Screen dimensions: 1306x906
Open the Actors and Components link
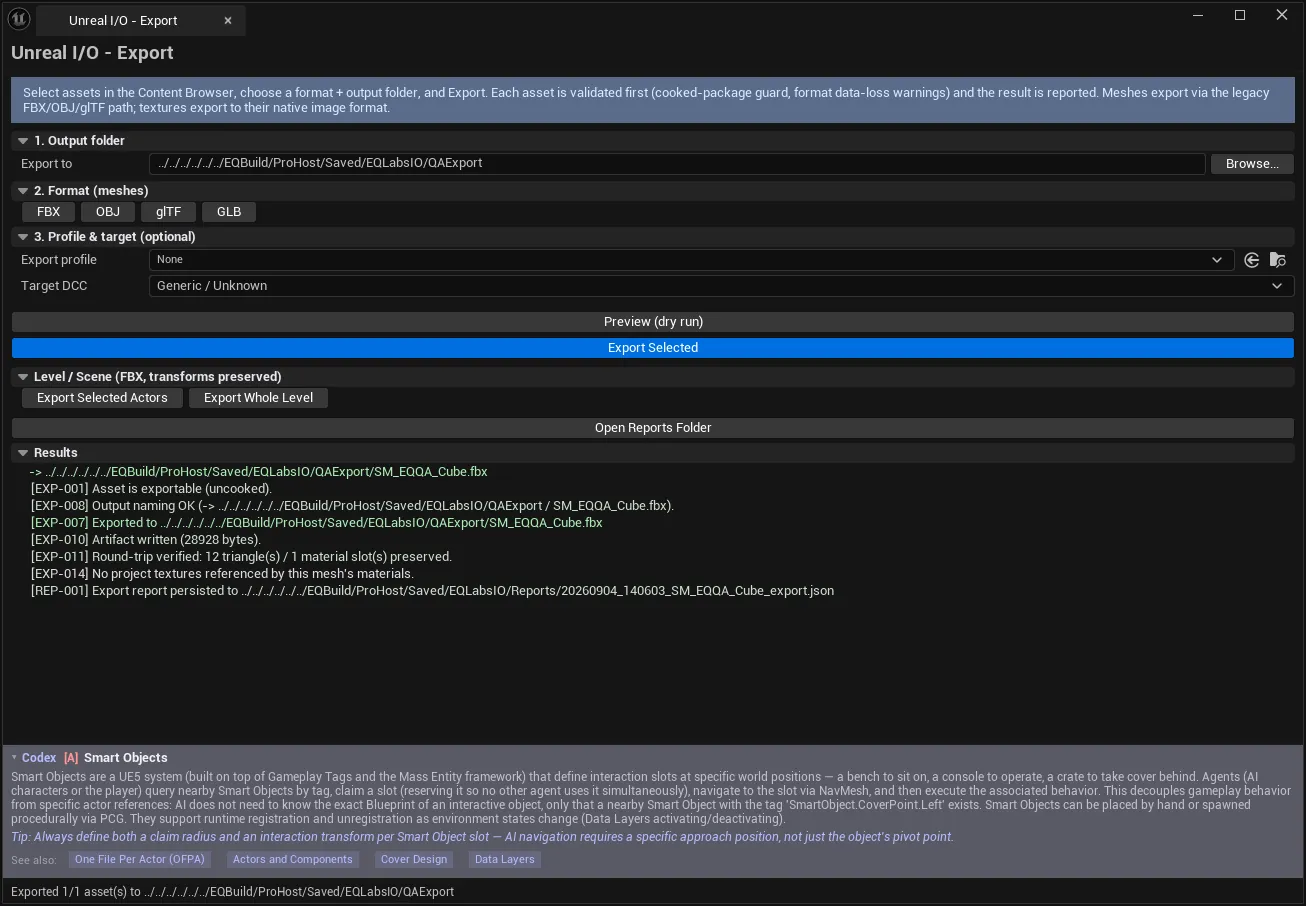pyautogui.click(x=292, y=860)
